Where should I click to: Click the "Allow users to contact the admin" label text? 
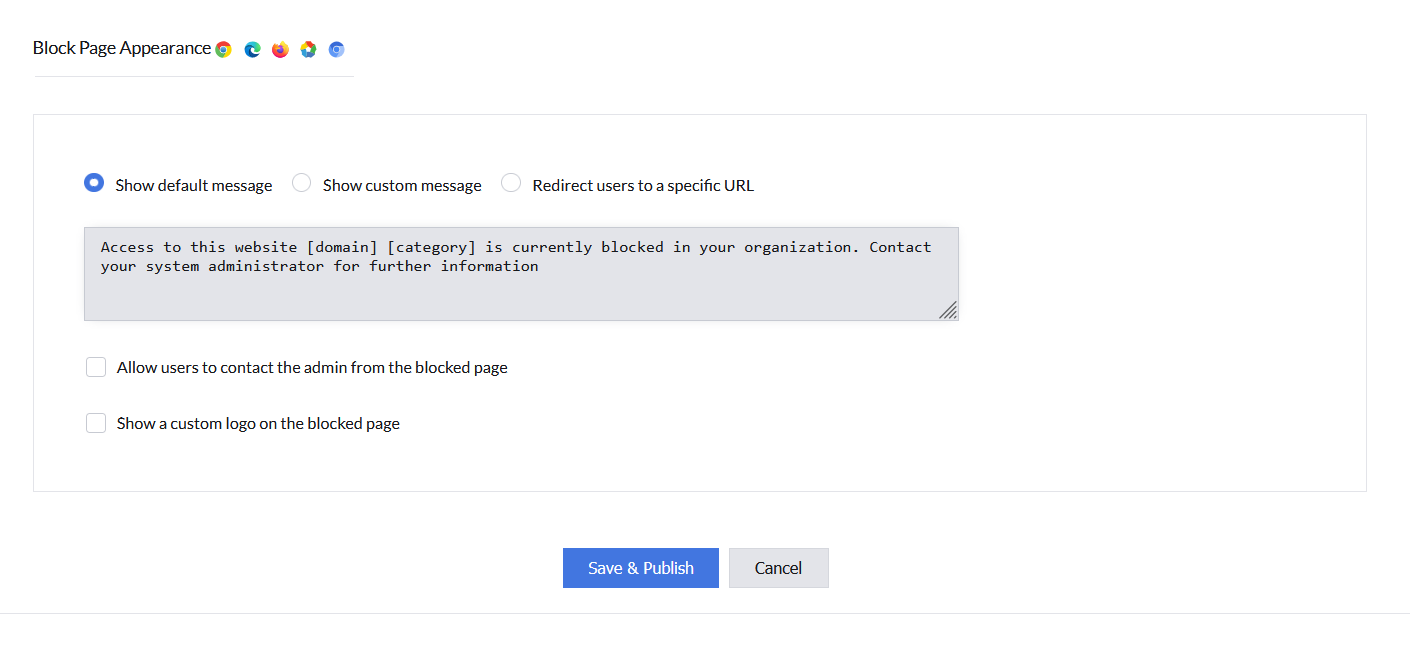pyautogui.click(x=312, y=367)
